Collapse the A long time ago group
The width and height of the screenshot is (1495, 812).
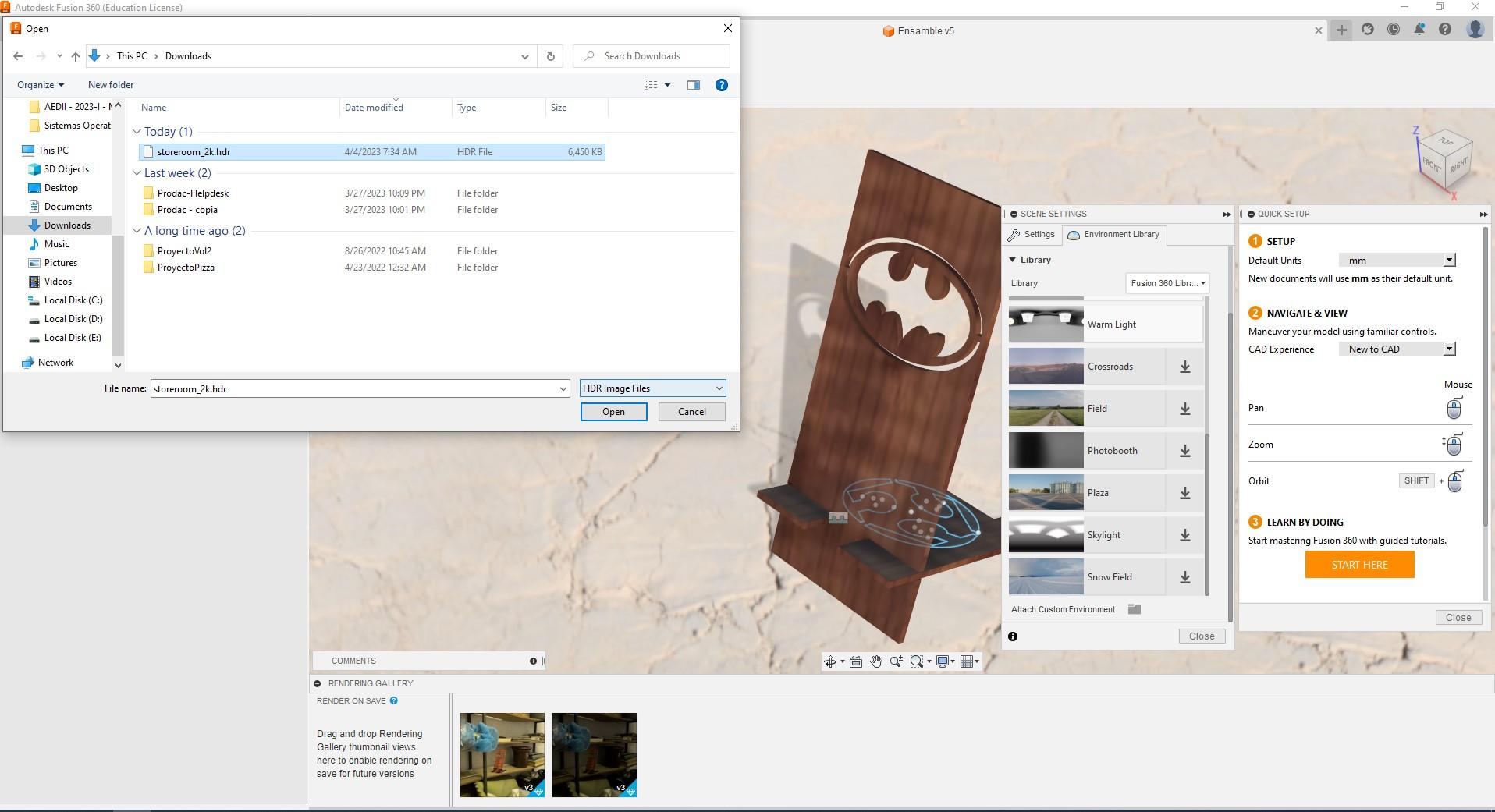click(137, 231)
